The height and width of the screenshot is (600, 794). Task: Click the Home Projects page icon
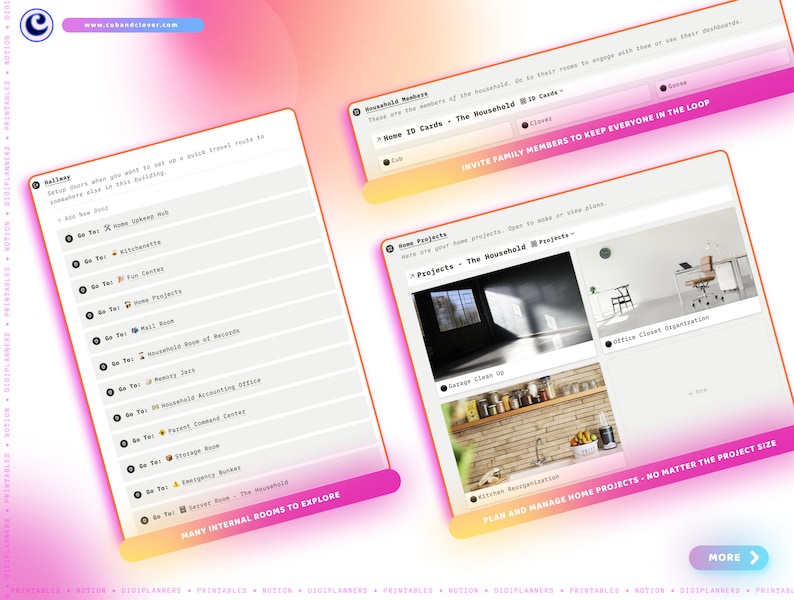390,249
